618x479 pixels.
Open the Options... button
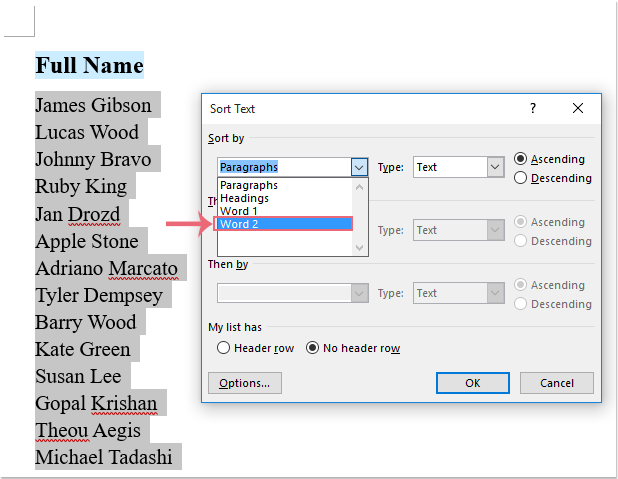[245, 383]
